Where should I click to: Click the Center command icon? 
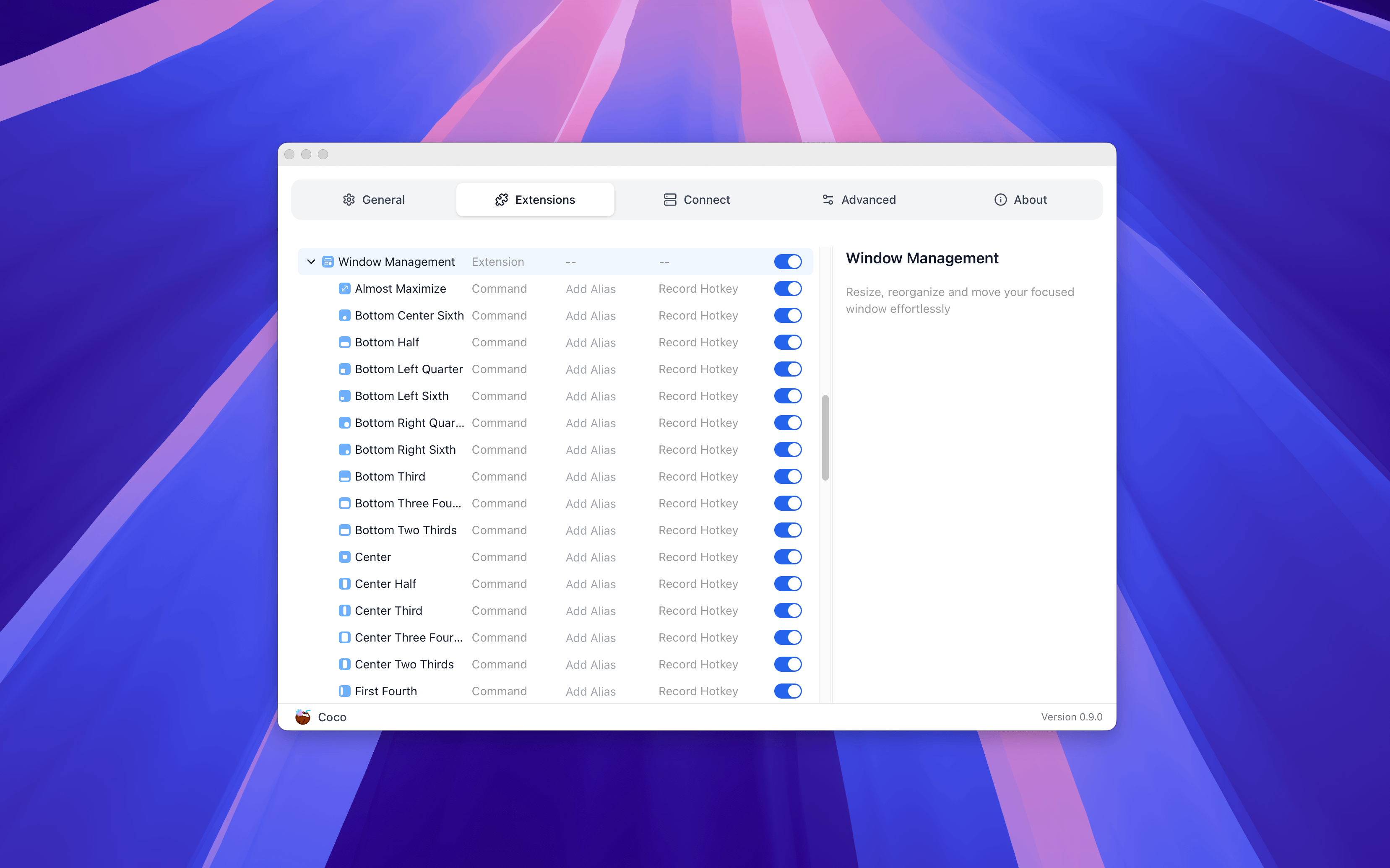pyautogui.click(x=344, y=557)
